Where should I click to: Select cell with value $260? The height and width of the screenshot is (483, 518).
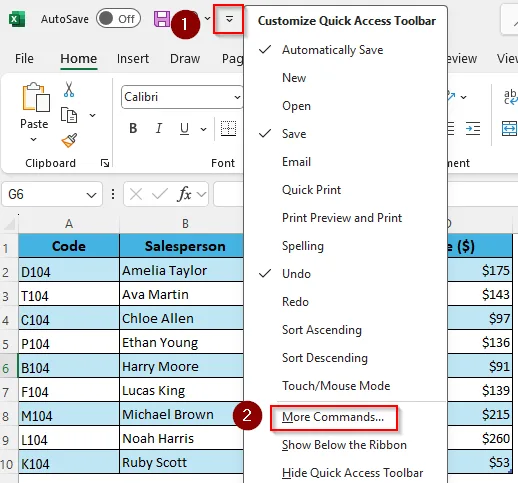[x=480, y=438]
